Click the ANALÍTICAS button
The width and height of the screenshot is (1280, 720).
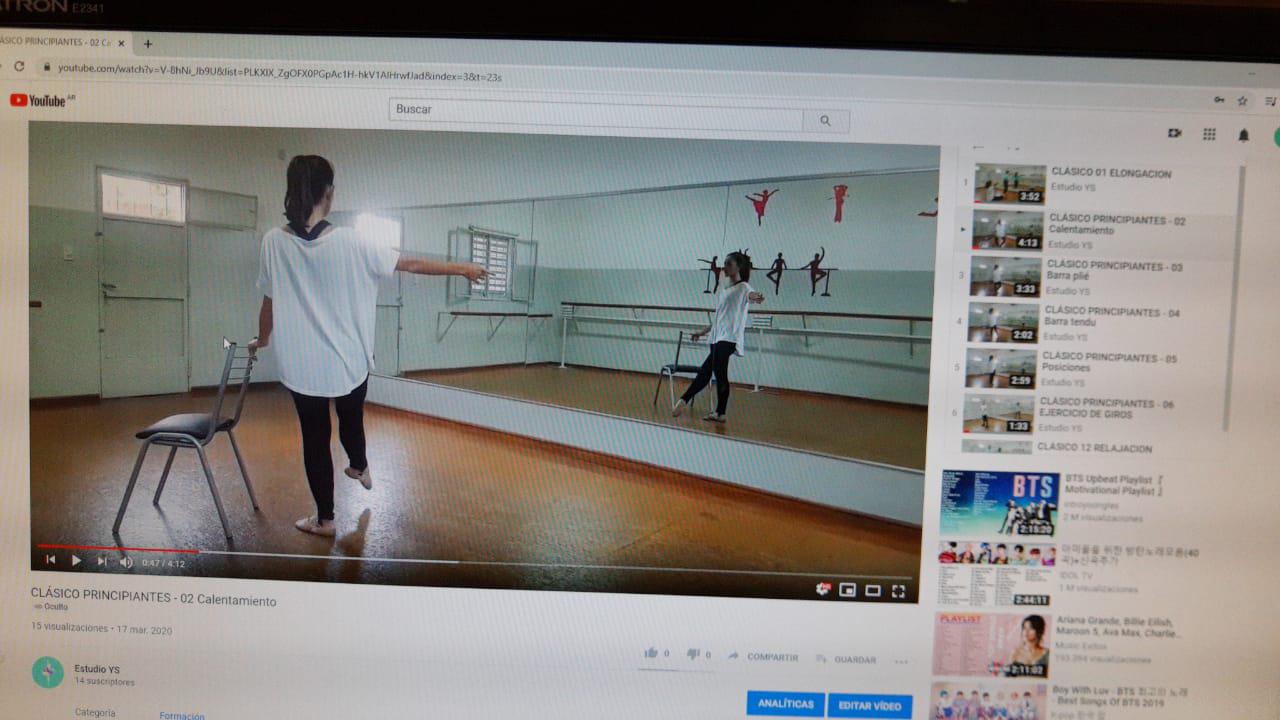coord(785,703)
